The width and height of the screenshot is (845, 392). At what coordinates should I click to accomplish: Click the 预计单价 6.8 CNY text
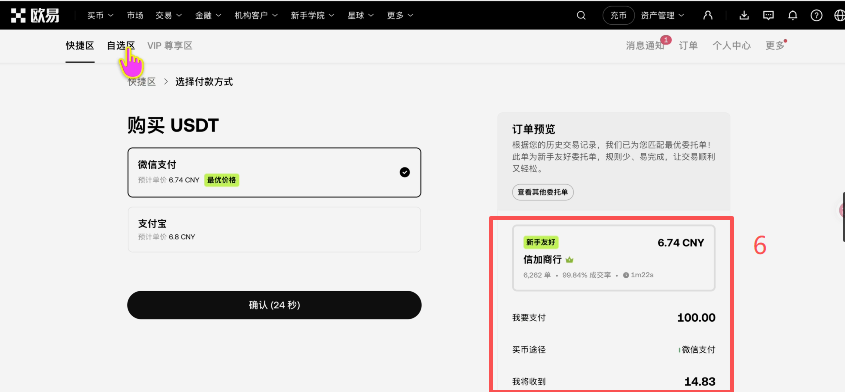click(167, 237)
